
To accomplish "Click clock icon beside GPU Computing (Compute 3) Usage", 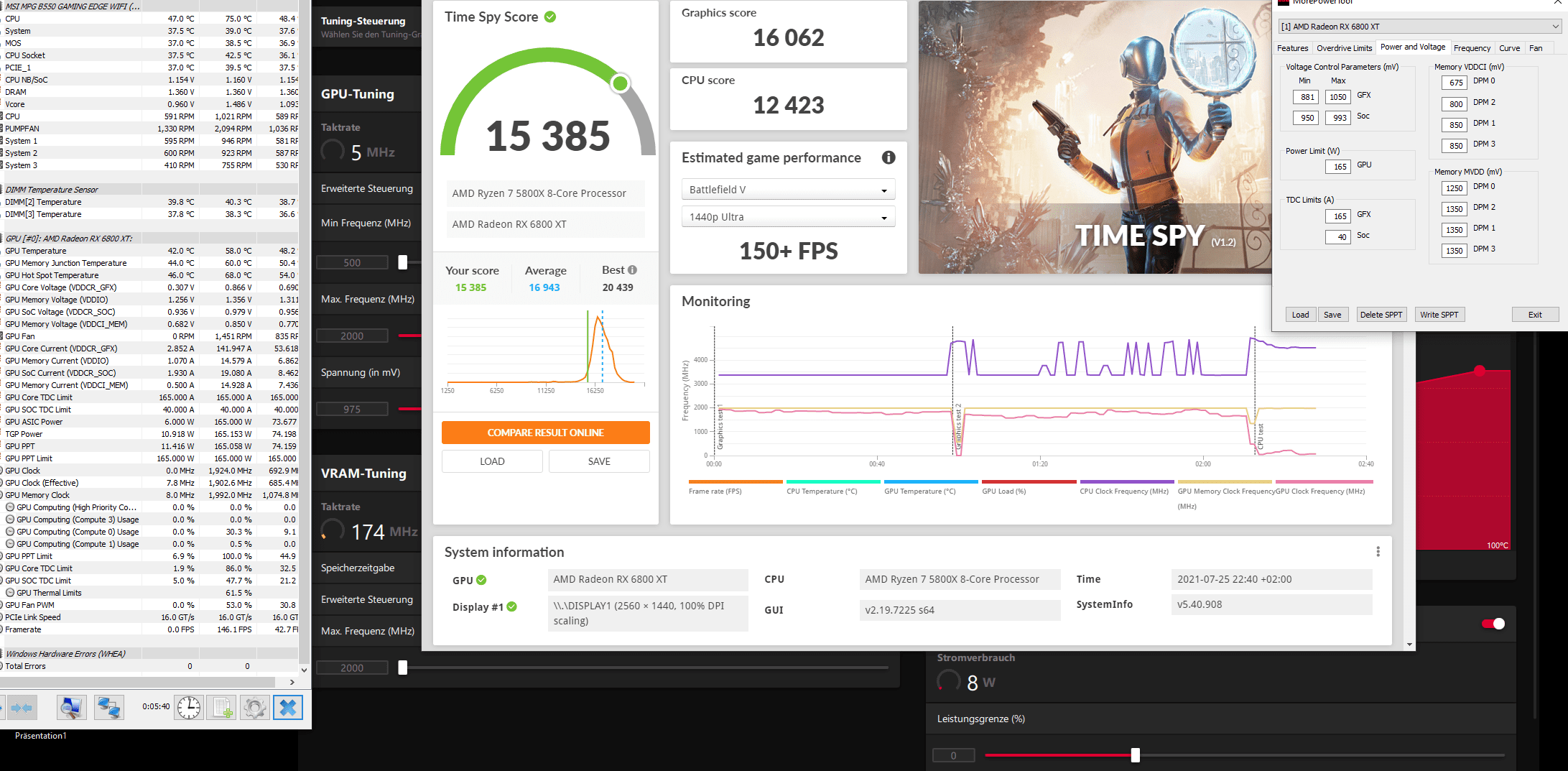I will [x=10, y=520].
